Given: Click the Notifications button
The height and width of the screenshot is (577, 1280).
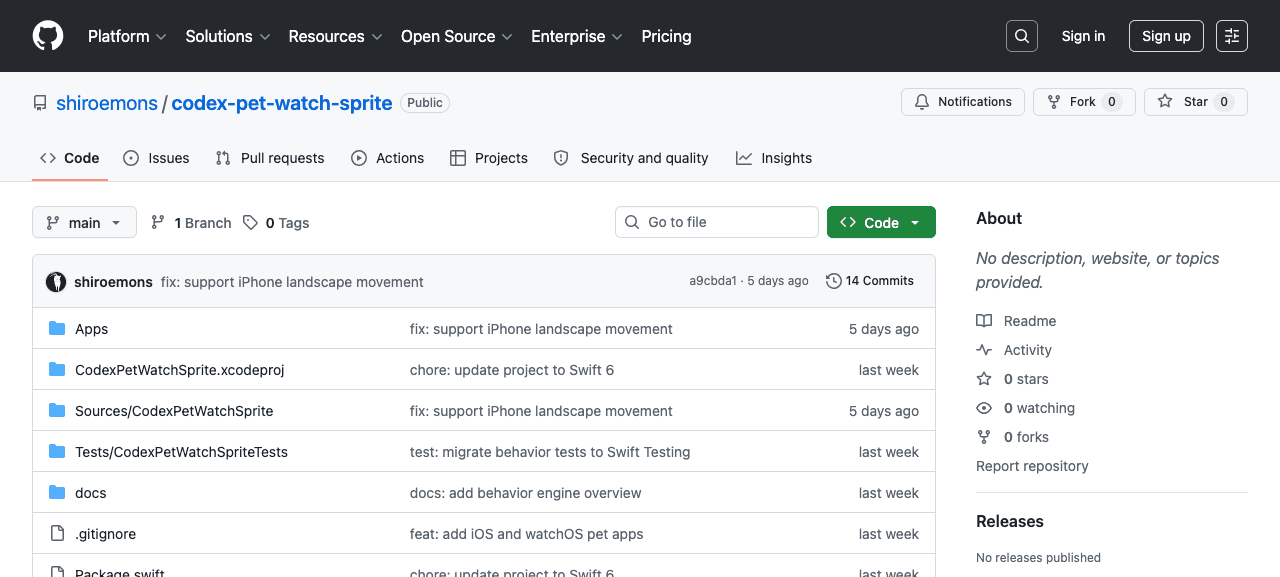Looking at the screenshot, I should (963, 102).
